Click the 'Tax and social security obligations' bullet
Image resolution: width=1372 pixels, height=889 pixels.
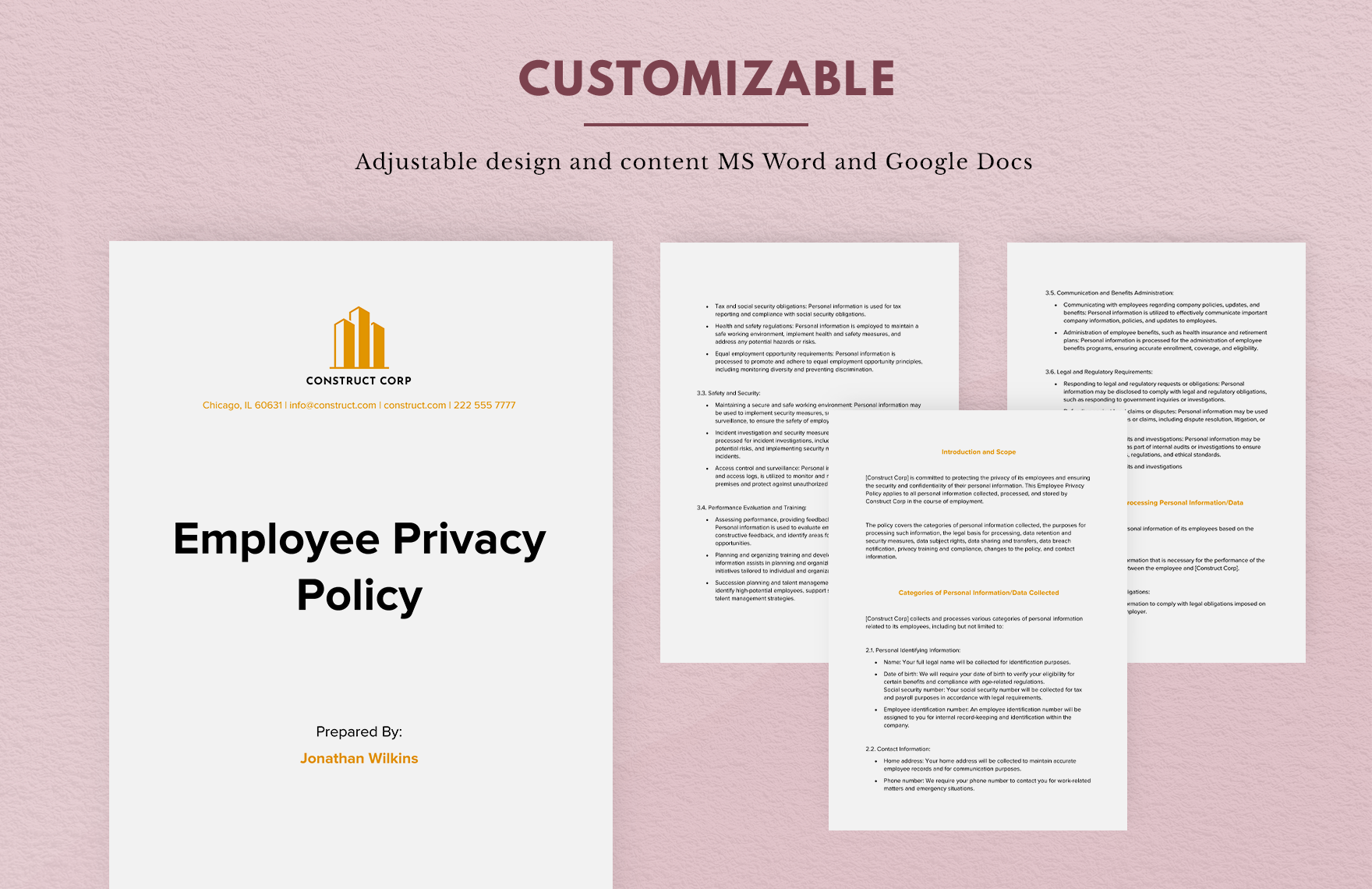coord(808,310)
